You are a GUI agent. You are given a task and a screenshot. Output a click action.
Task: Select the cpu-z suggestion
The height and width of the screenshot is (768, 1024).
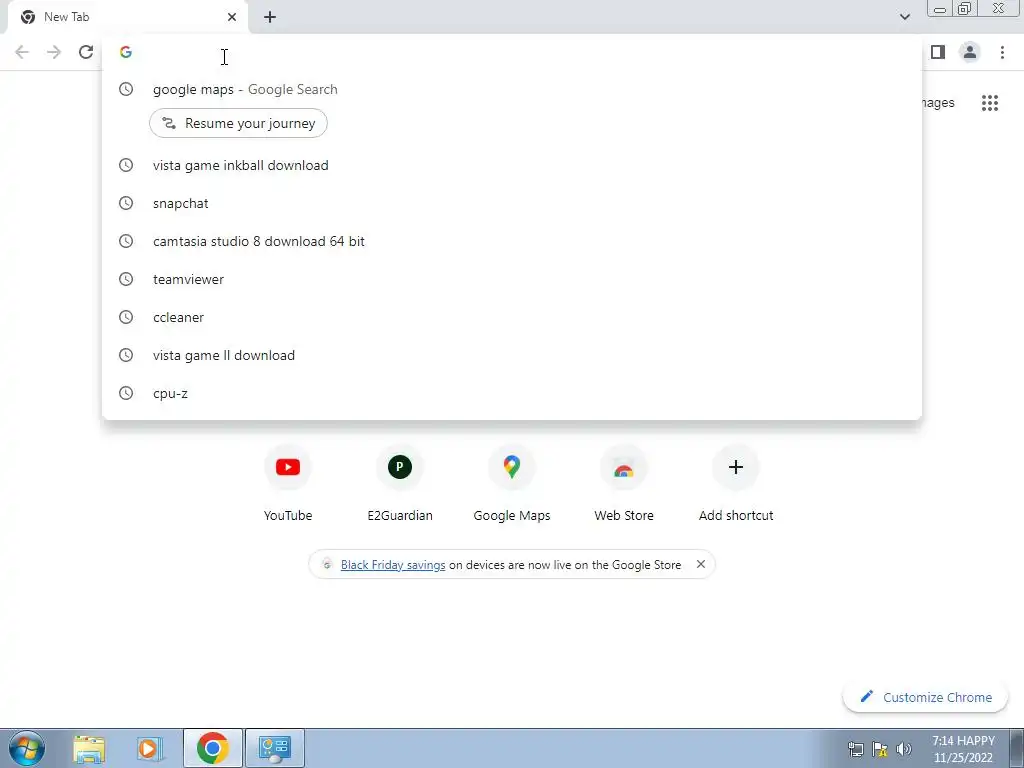click(x=511, y=393)
